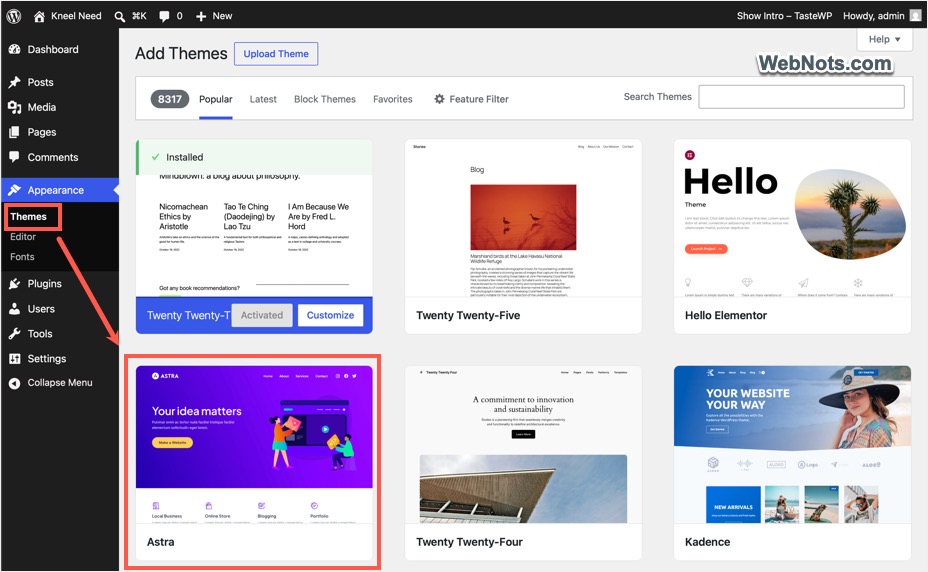Click the Collapse Menu arrow icon

(15, 383)
